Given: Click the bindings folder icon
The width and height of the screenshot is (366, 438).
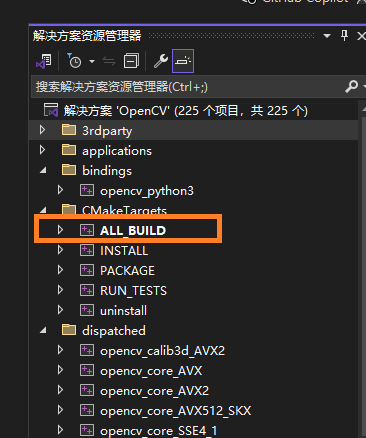Looking at the screenshot, I should (x=69, y=170).
